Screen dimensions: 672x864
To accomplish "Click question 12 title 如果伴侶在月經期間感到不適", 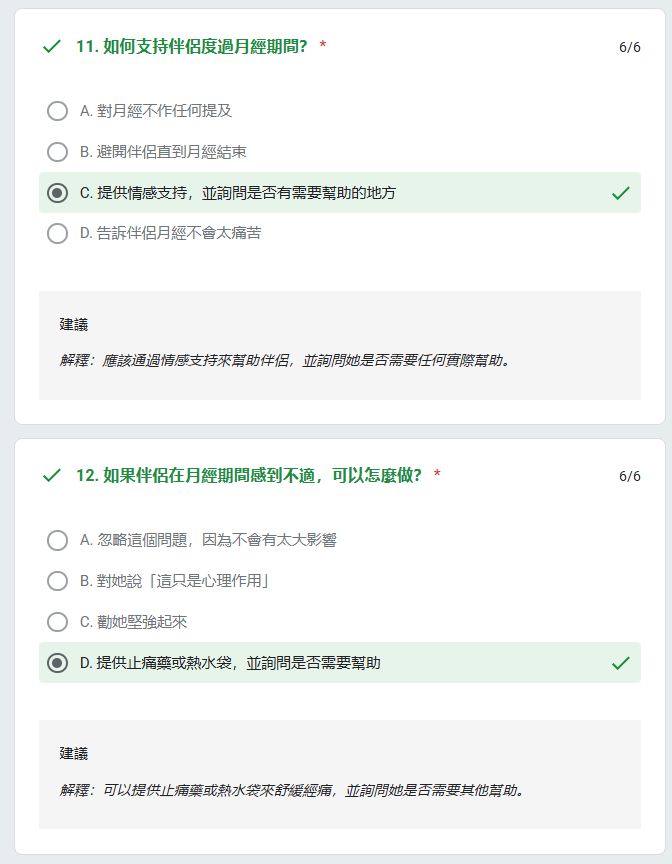I will tap(249, 476).
